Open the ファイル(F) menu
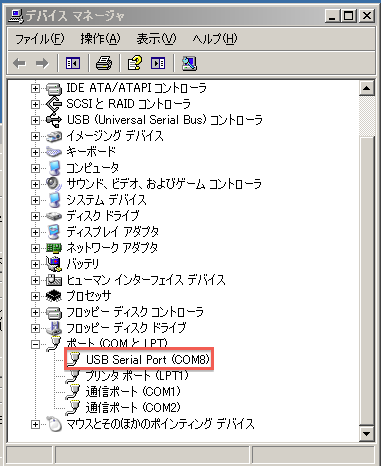Viewport: 381px width, 466px height. pyautogui.click(x=39, y=39)
